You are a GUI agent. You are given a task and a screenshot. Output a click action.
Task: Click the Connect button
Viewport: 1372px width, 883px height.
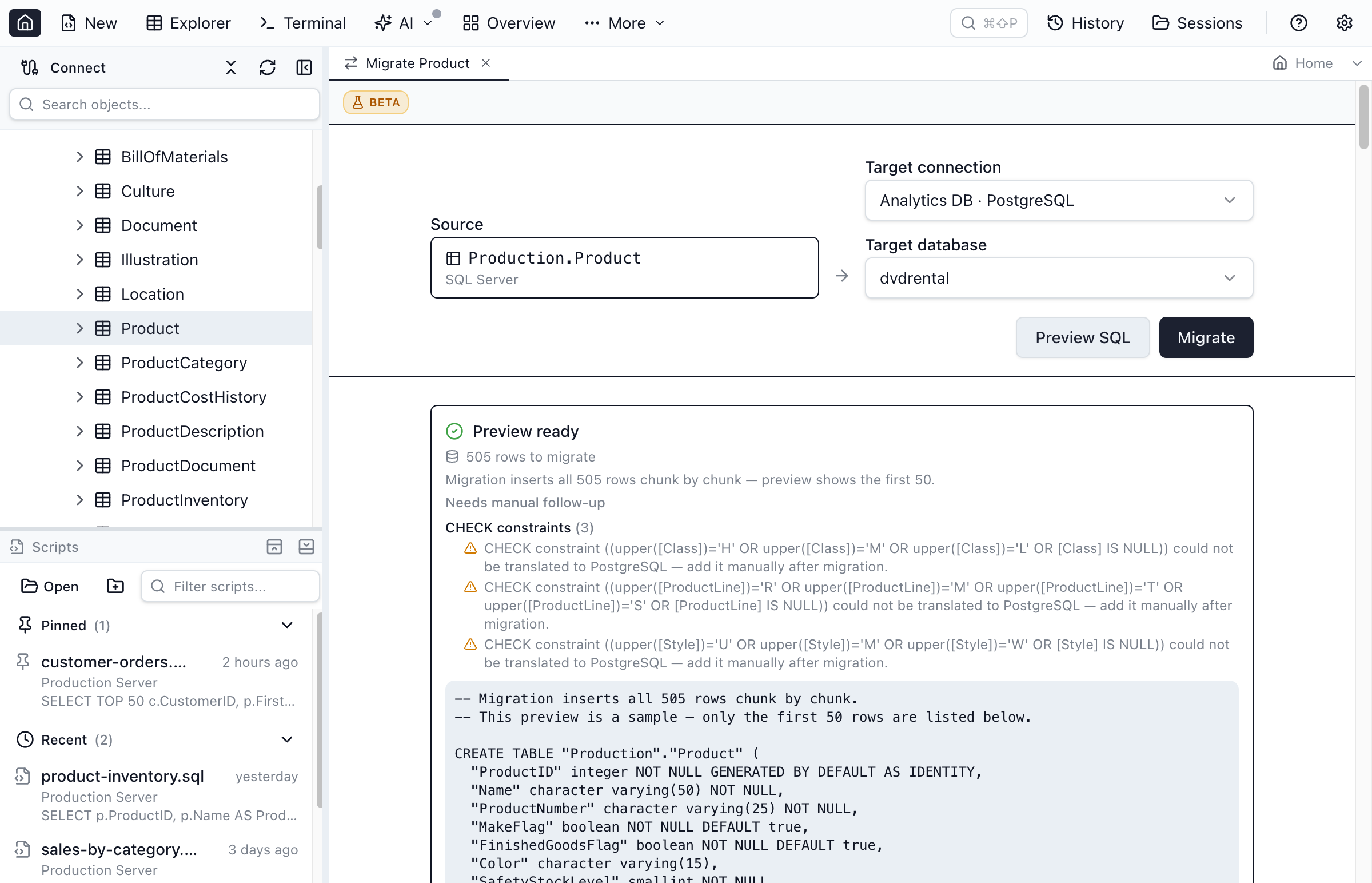pyautogui.click(x=64, y=67)
